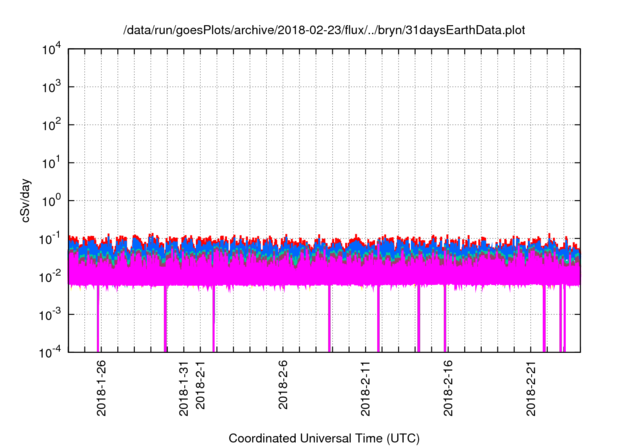This screenshot has height=448, width=640.
Task: Click the plot title file path
Action: 323,31
